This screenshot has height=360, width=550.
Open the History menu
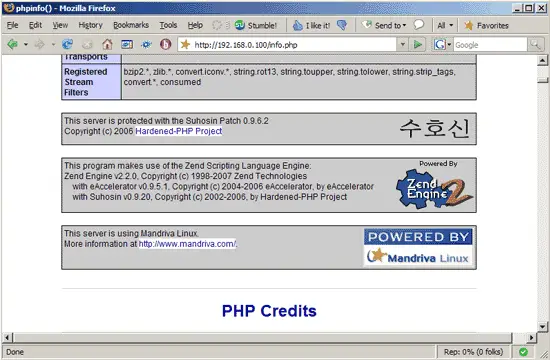coord(90,25)
